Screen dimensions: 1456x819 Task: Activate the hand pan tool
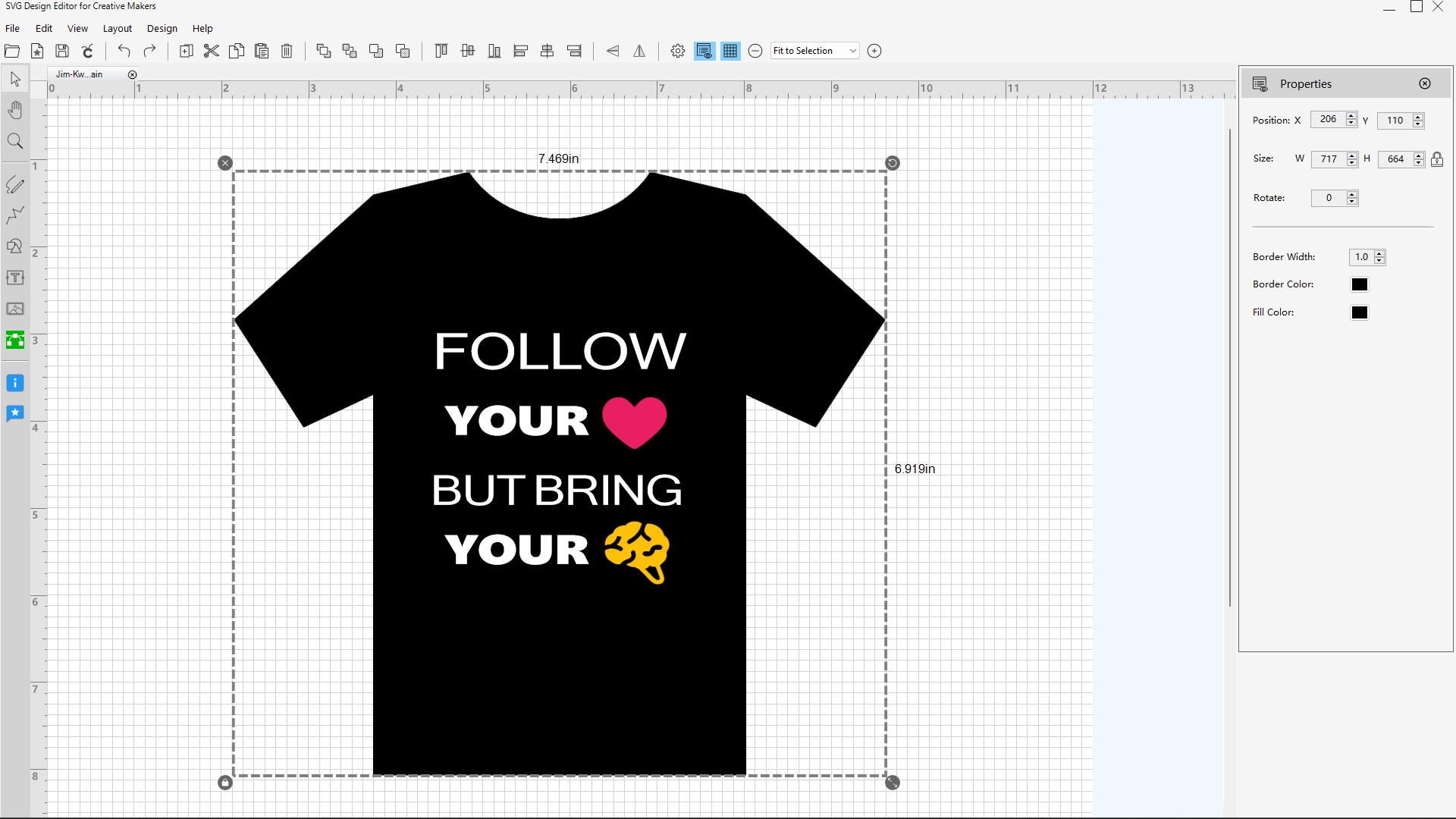(15, 111)
